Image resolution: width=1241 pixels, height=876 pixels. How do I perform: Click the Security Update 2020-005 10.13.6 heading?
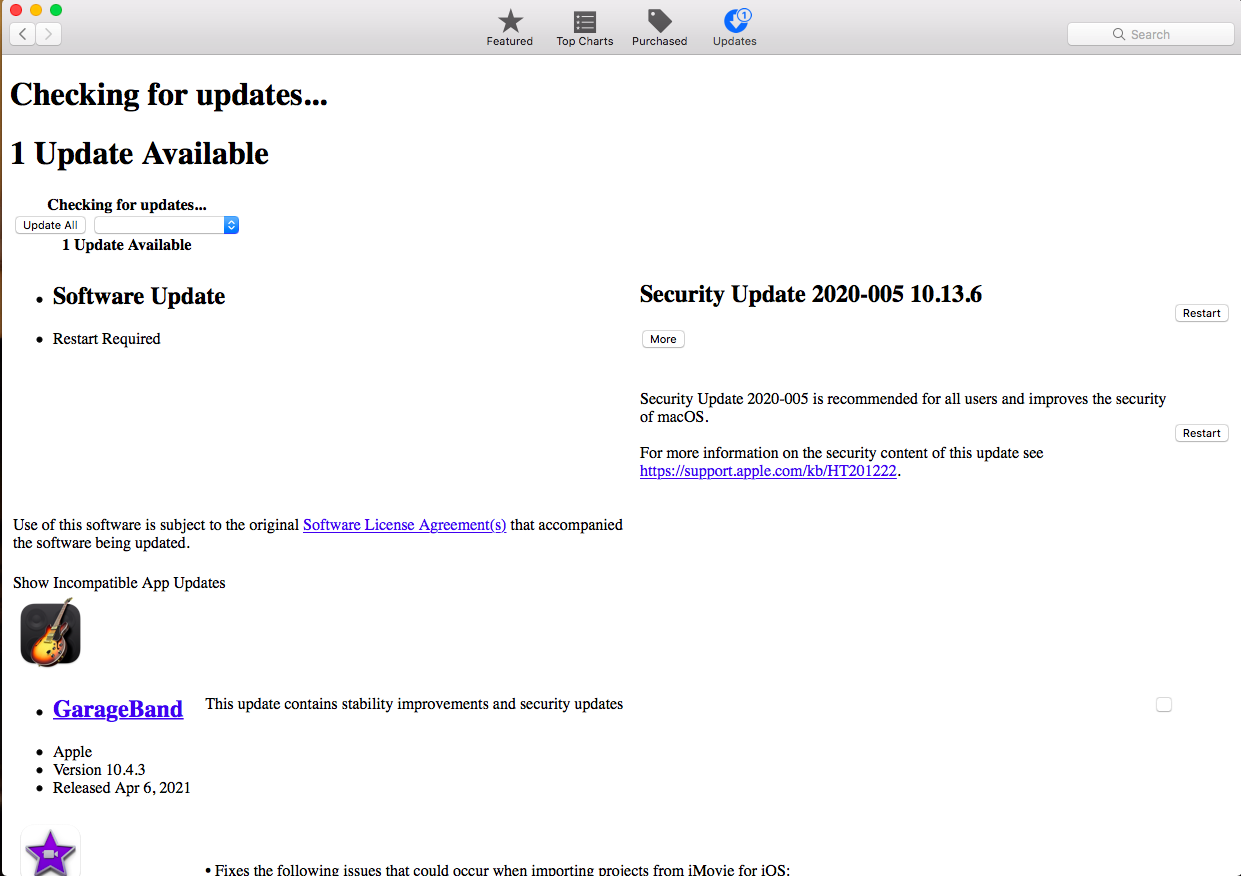[x=811, y=294]
